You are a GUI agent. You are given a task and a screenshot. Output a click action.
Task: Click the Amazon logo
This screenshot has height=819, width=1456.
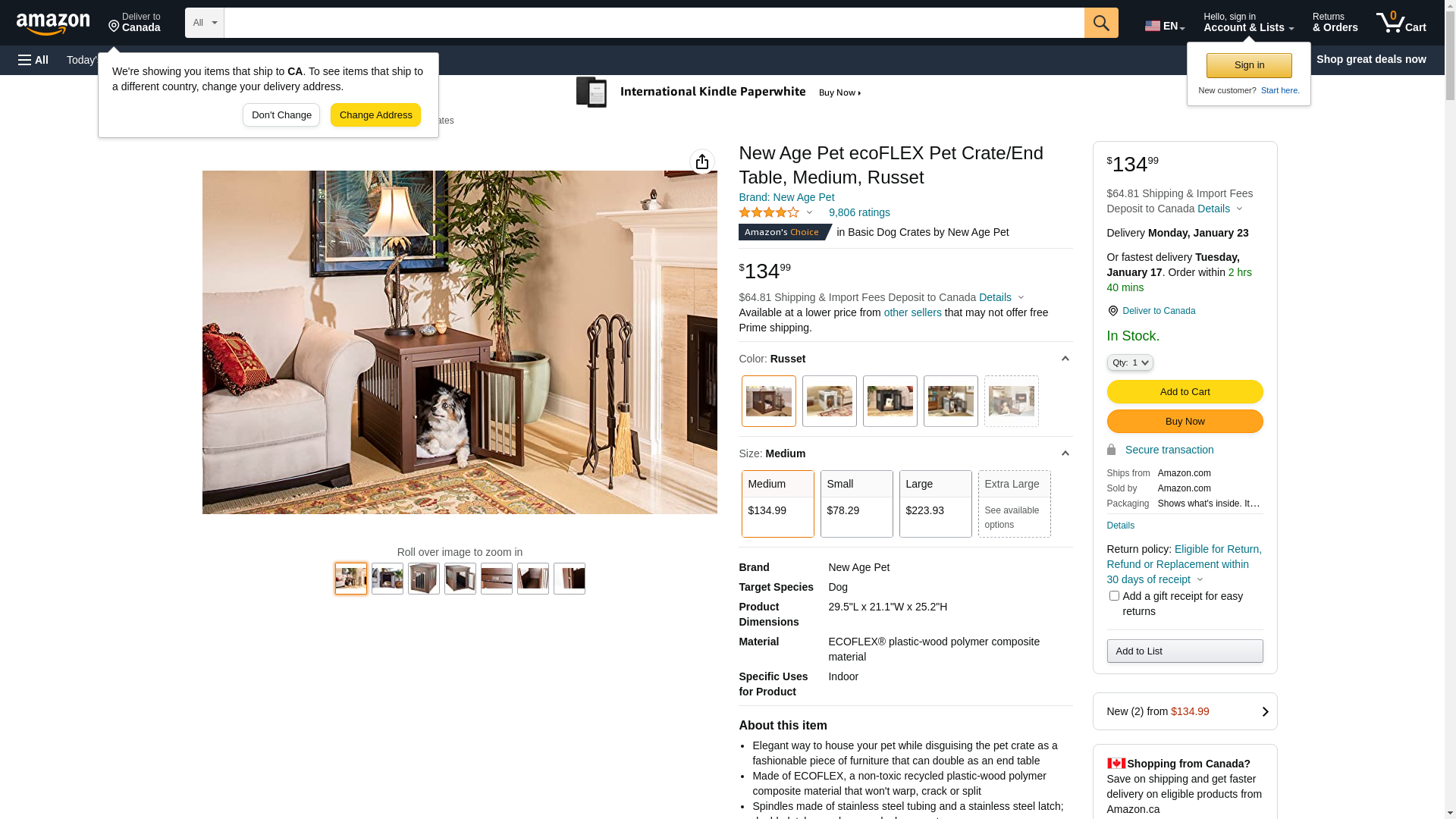[53, 24]
